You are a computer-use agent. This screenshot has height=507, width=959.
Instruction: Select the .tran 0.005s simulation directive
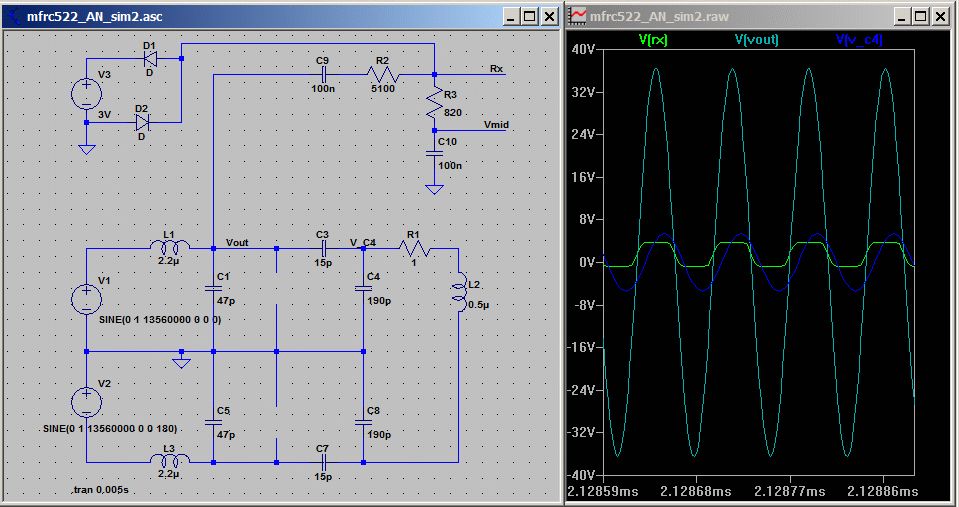[x=100, y=491]
